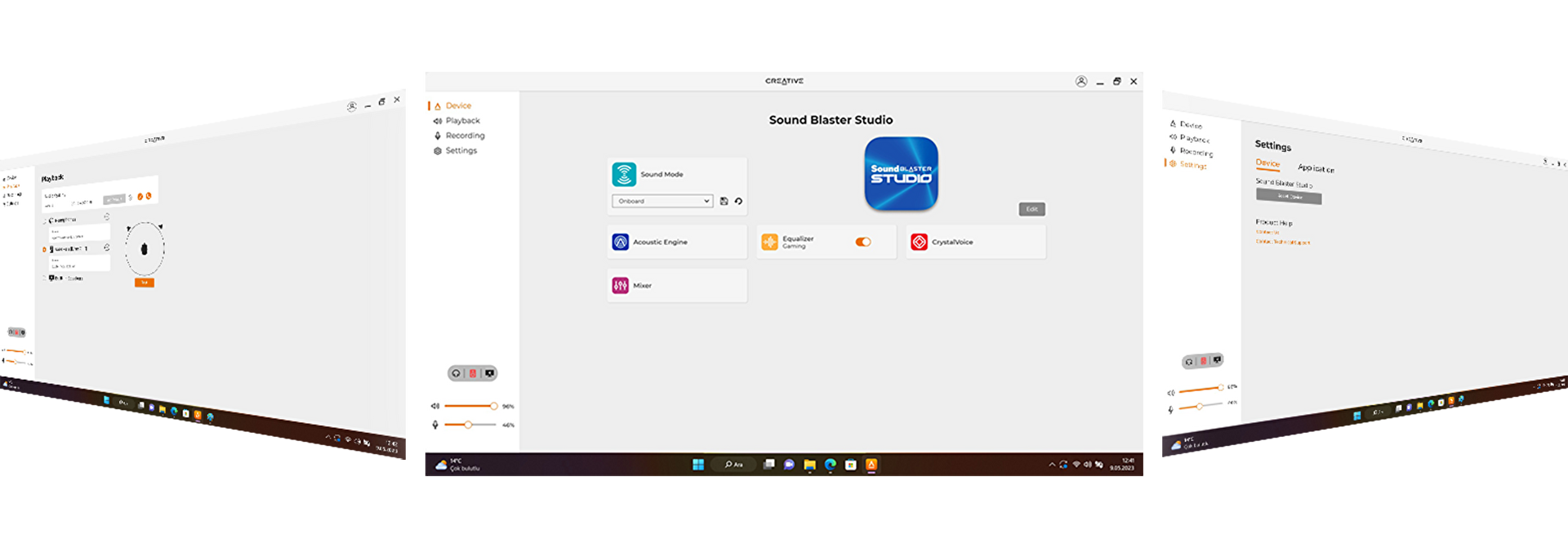Select the speaker output in device selector

473,373
